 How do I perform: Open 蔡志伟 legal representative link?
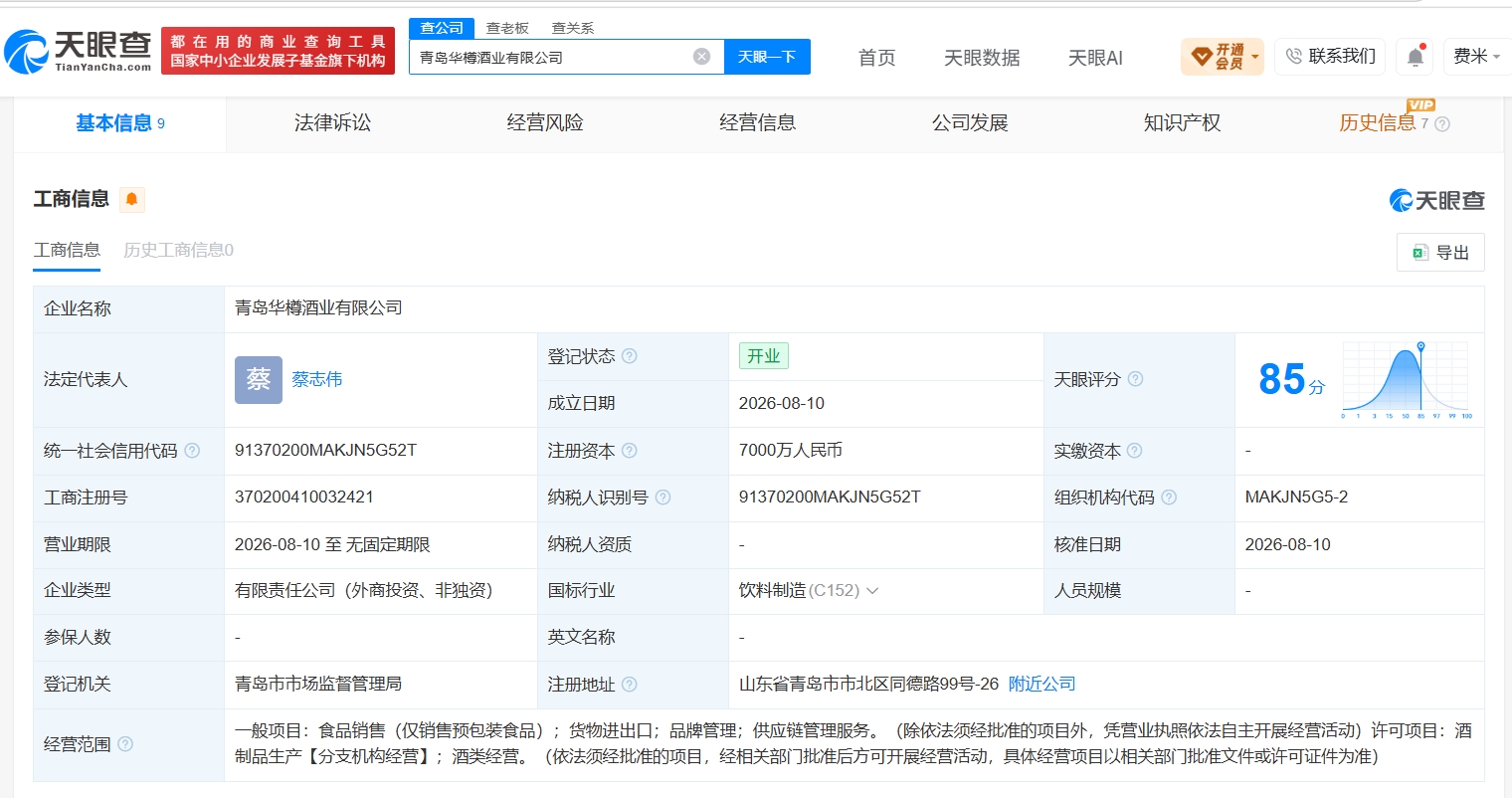point(317,379)
